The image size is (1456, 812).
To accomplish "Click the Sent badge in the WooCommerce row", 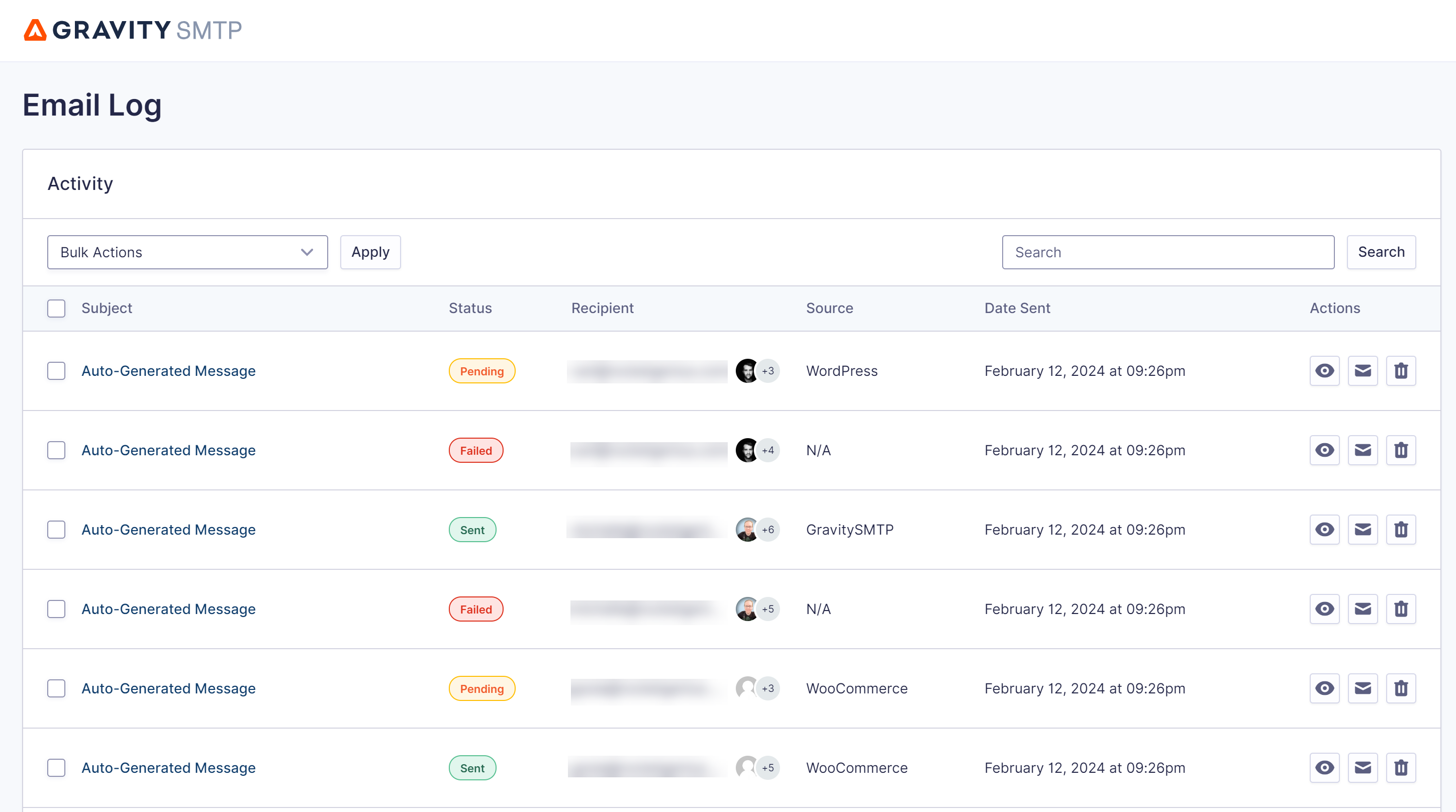I will (472, 768).
